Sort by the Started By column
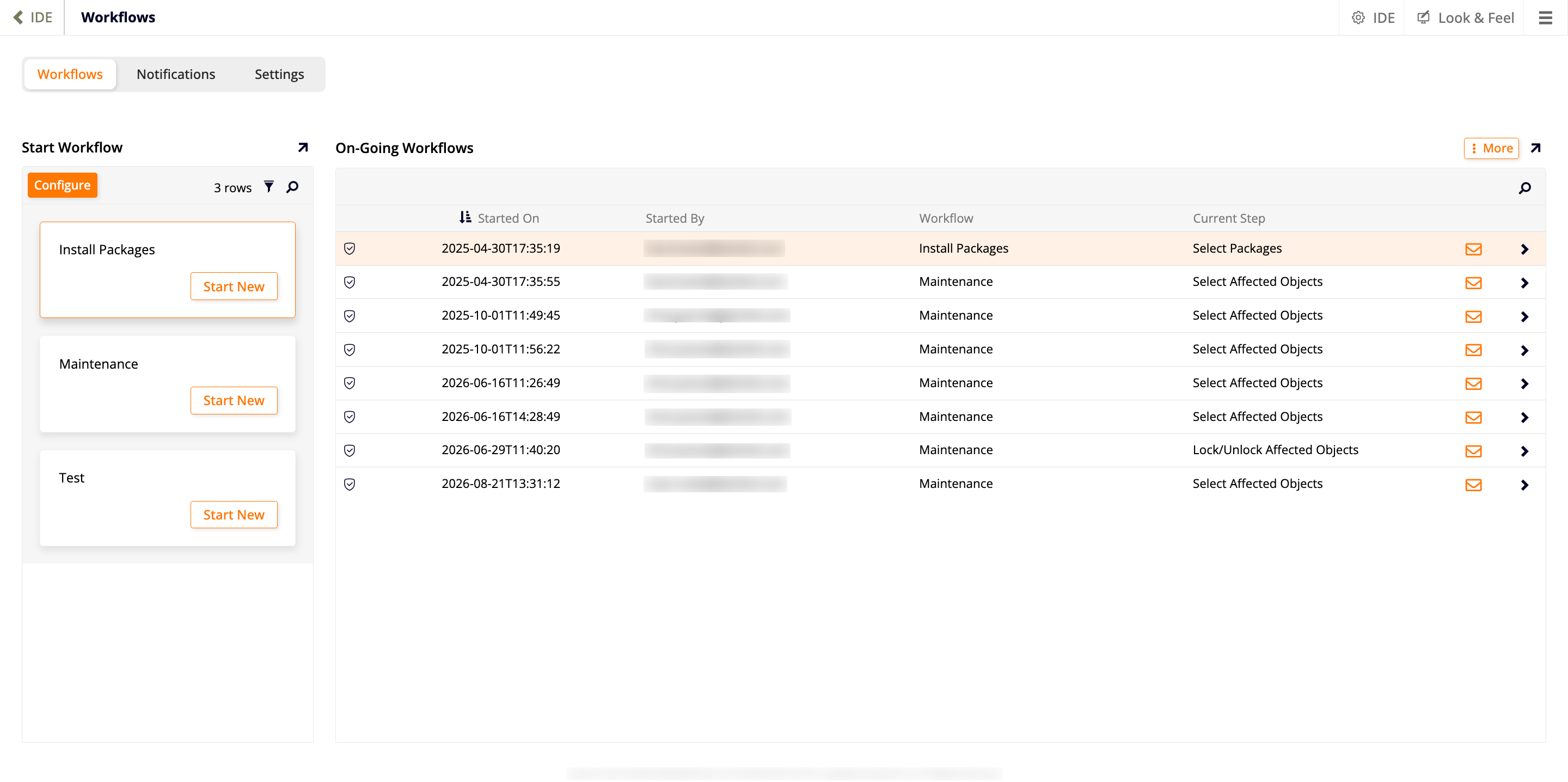Screen dimensions: 1568x782 click(x=675, y=218)
